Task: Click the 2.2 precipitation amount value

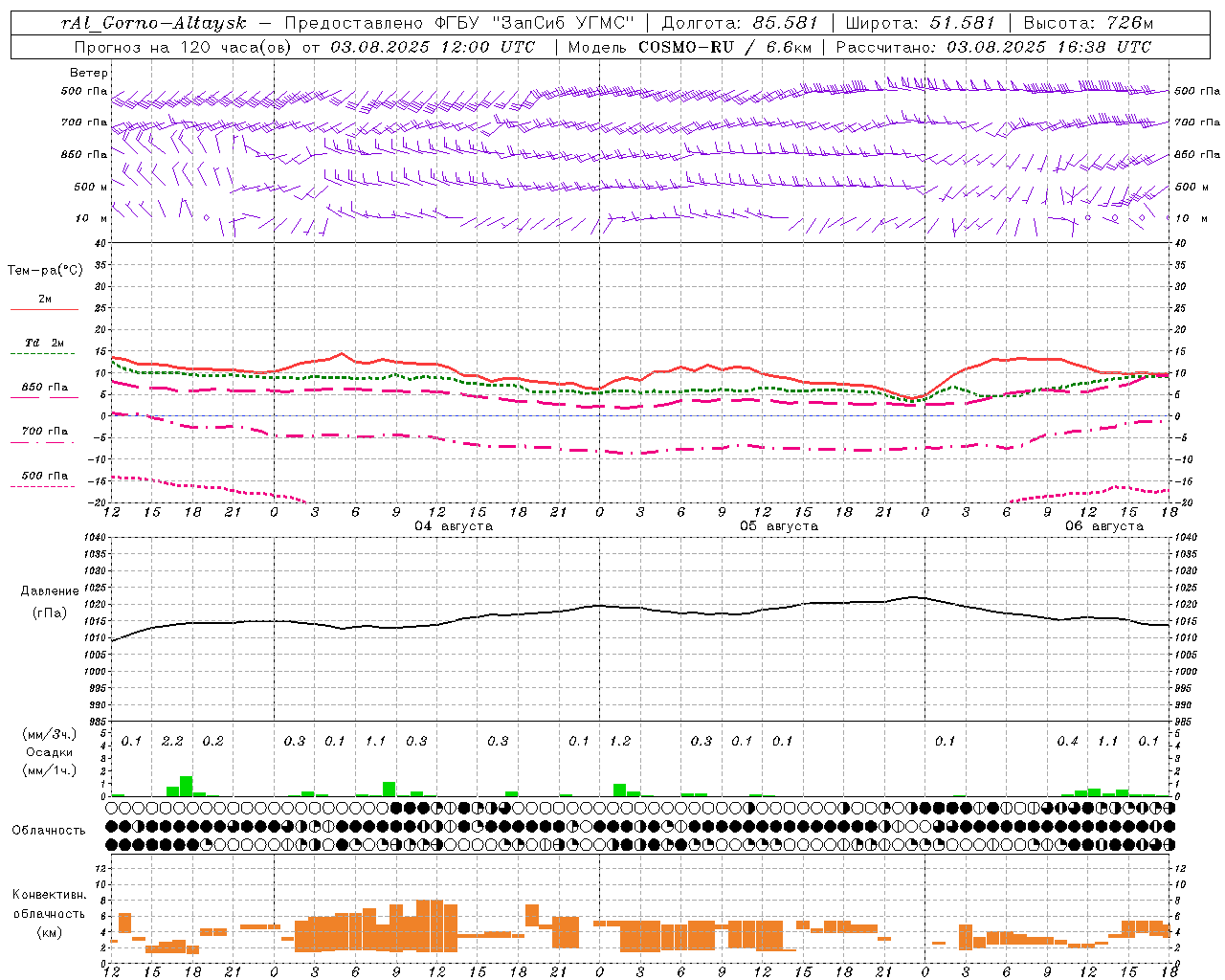Action: tap(172, 741)
